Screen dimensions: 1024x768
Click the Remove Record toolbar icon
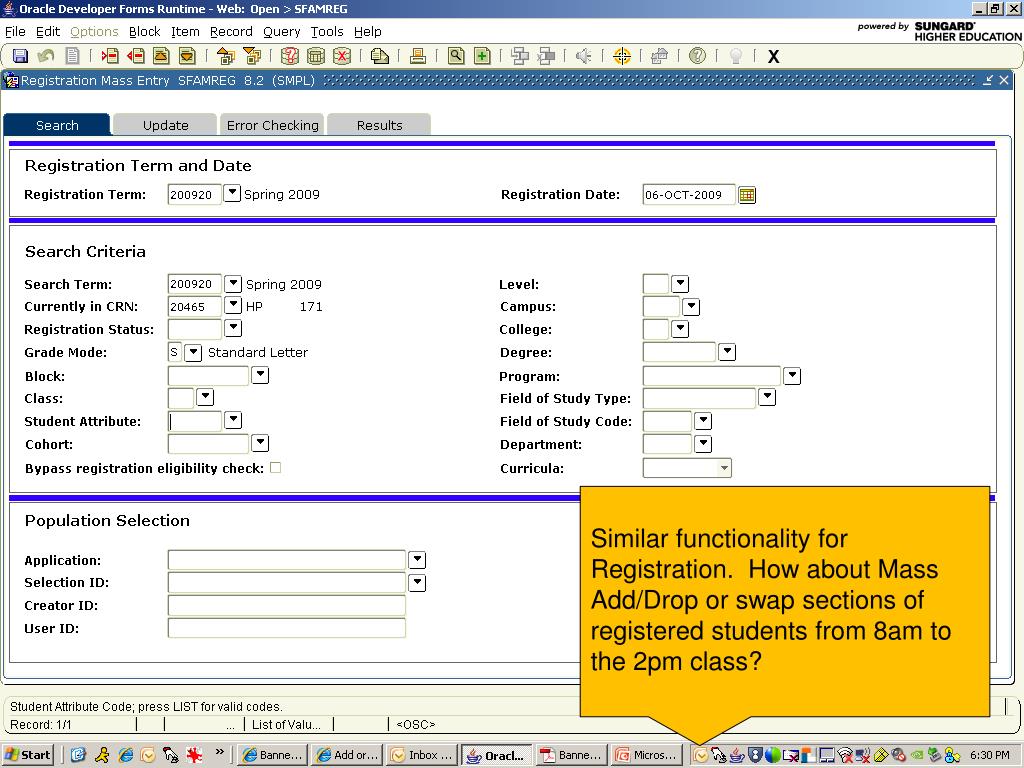point(136,56)
